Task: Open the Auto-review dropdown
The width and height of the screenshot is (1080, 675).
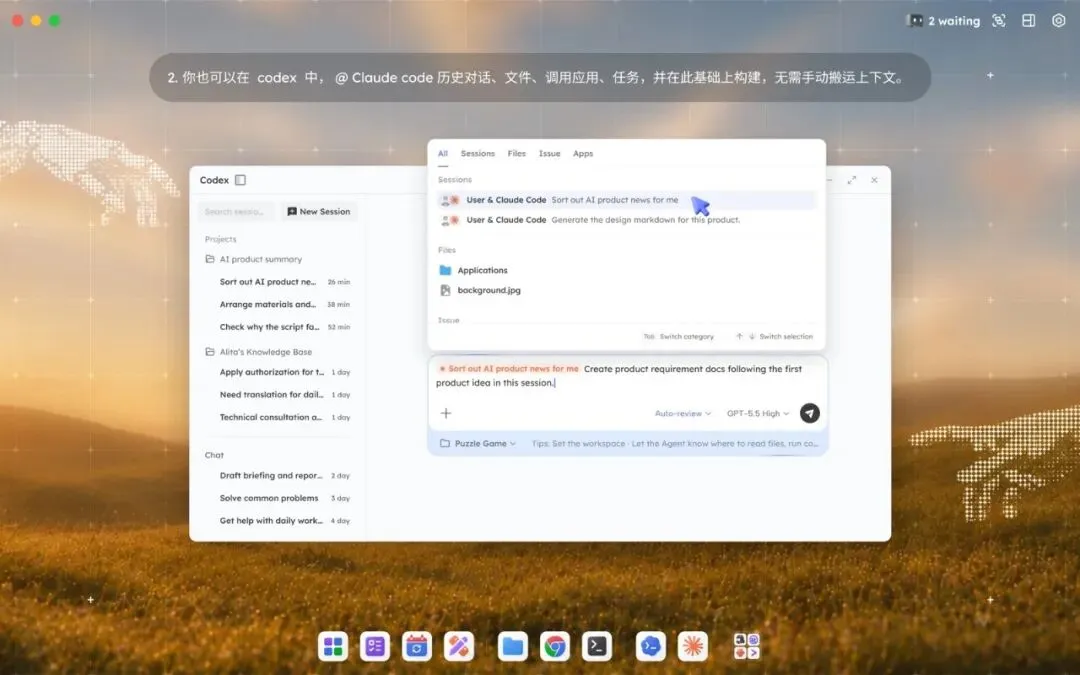Action: click(x=683, y=413)
